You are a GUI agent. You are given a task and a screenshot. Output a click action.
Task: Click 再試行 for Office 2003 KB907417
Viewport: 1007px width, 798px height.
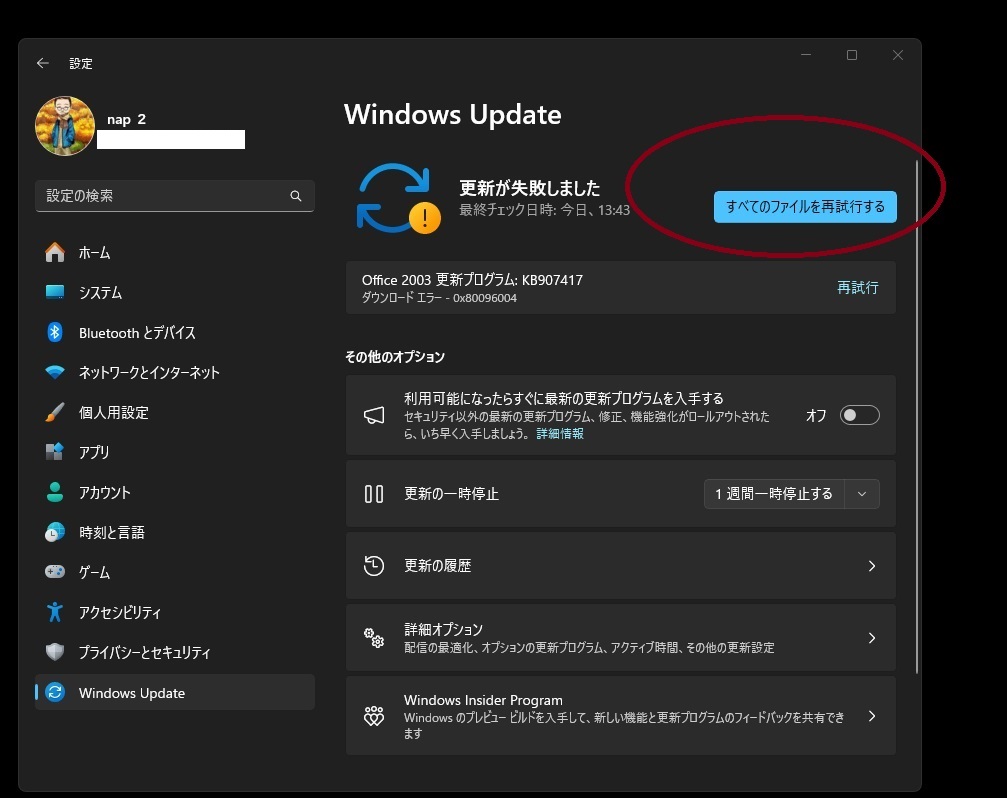[857, 288]
